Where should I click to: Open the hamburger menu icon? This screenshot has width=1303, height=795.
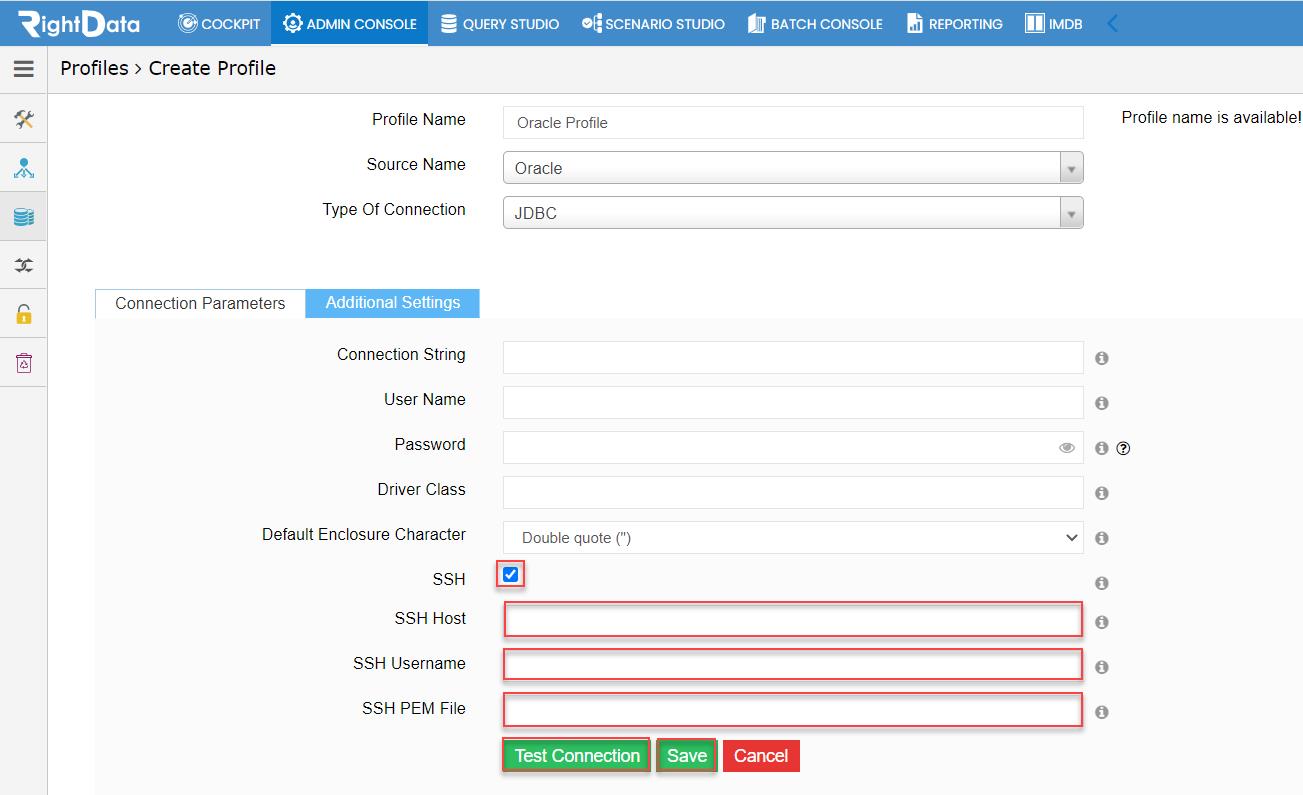tap(24, 69)
